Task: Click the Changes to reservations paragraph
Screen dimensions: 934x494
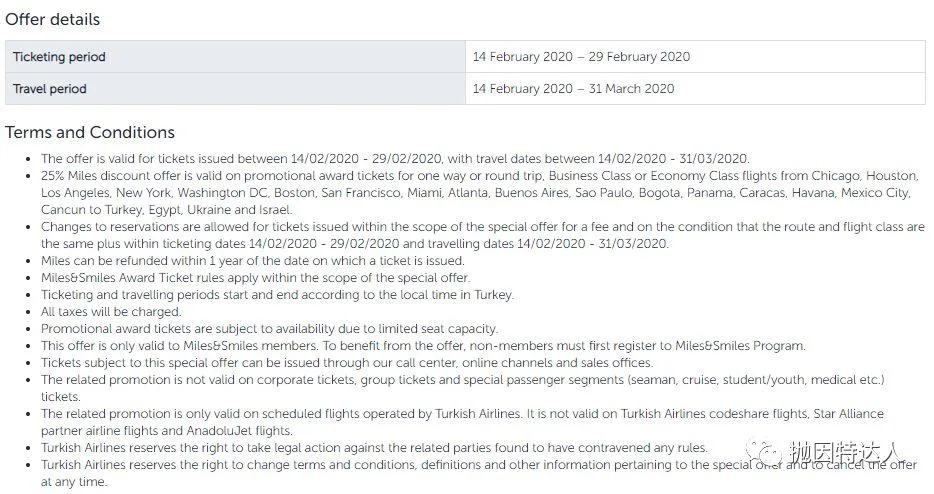Action: coord(482,235)
